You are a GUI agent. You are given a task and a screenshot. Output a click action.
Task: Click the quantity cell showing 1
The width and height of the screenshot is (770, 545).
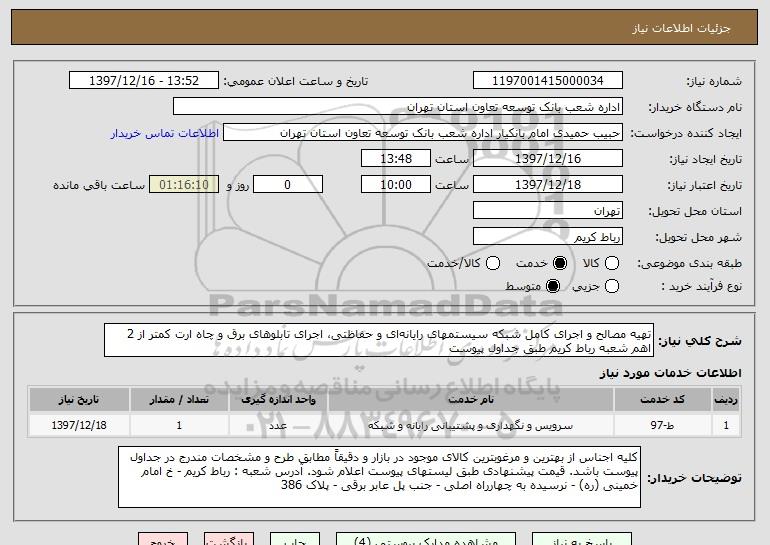coord(179,425)
